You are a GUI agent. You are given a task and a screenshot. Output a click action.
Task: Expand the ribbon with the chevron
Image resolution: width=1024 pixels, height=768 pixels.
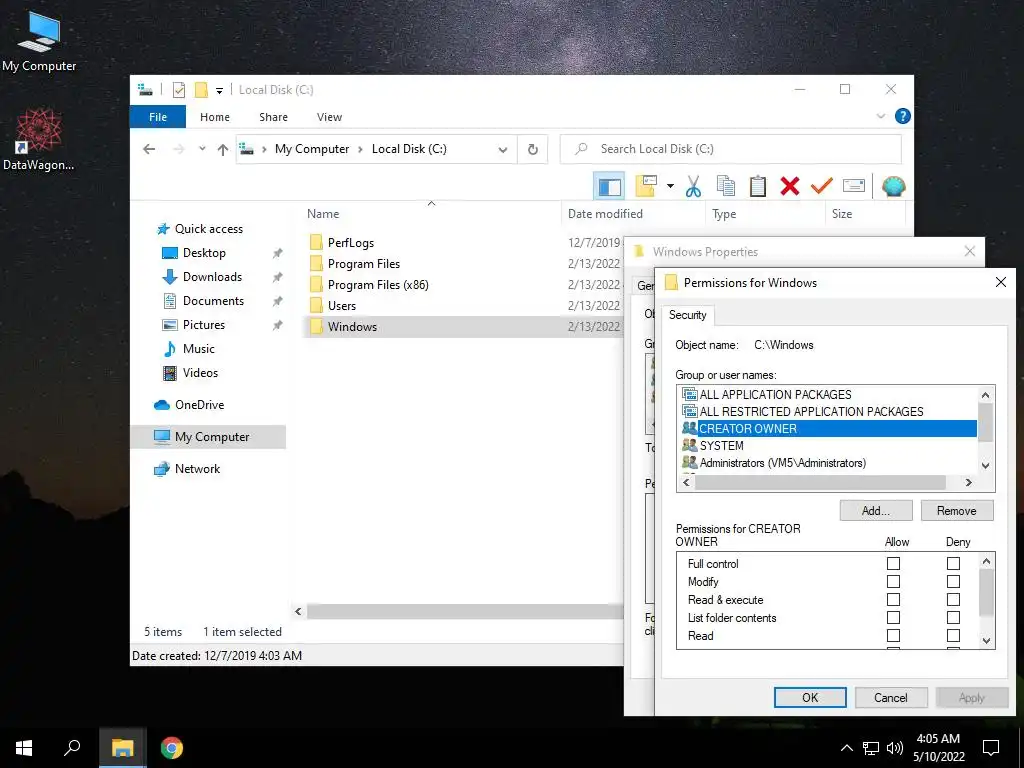coord(880,116)
